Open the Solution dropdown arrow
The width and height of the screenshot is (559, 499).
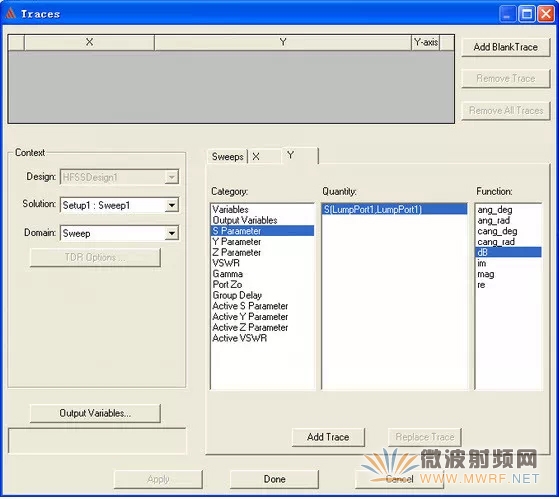pyautogui.click(x=172, y=205)
